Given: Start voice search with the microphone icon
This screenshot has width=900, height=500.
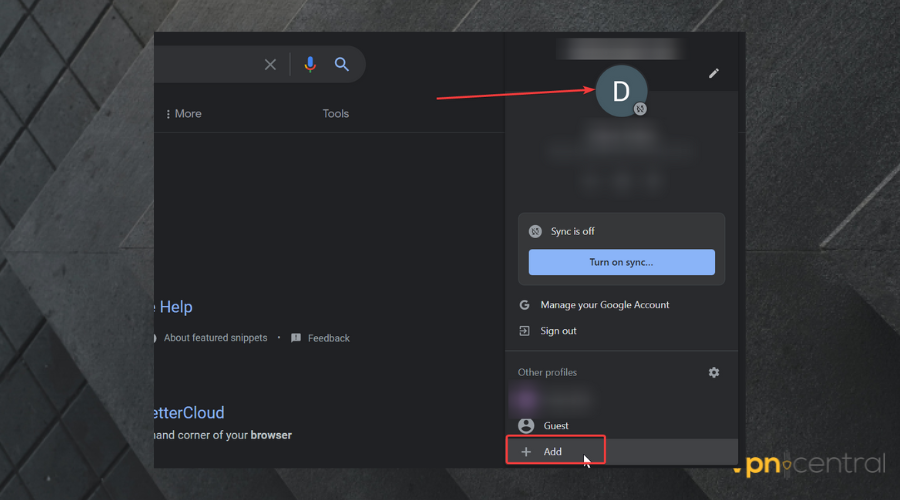Looking at the screenshot, I should pyautogui.click(x=310, y=64).
